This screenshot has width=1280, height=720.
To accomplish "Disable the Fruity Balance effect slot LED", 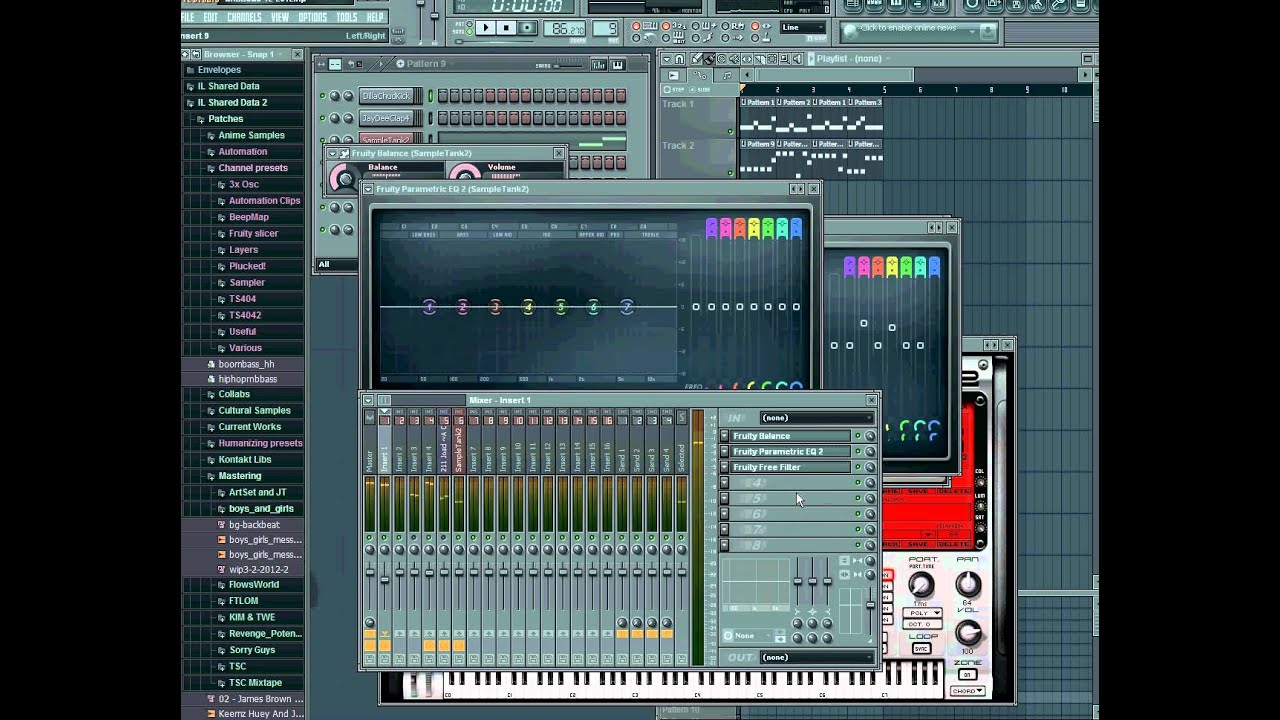I will tap(857, 436).
